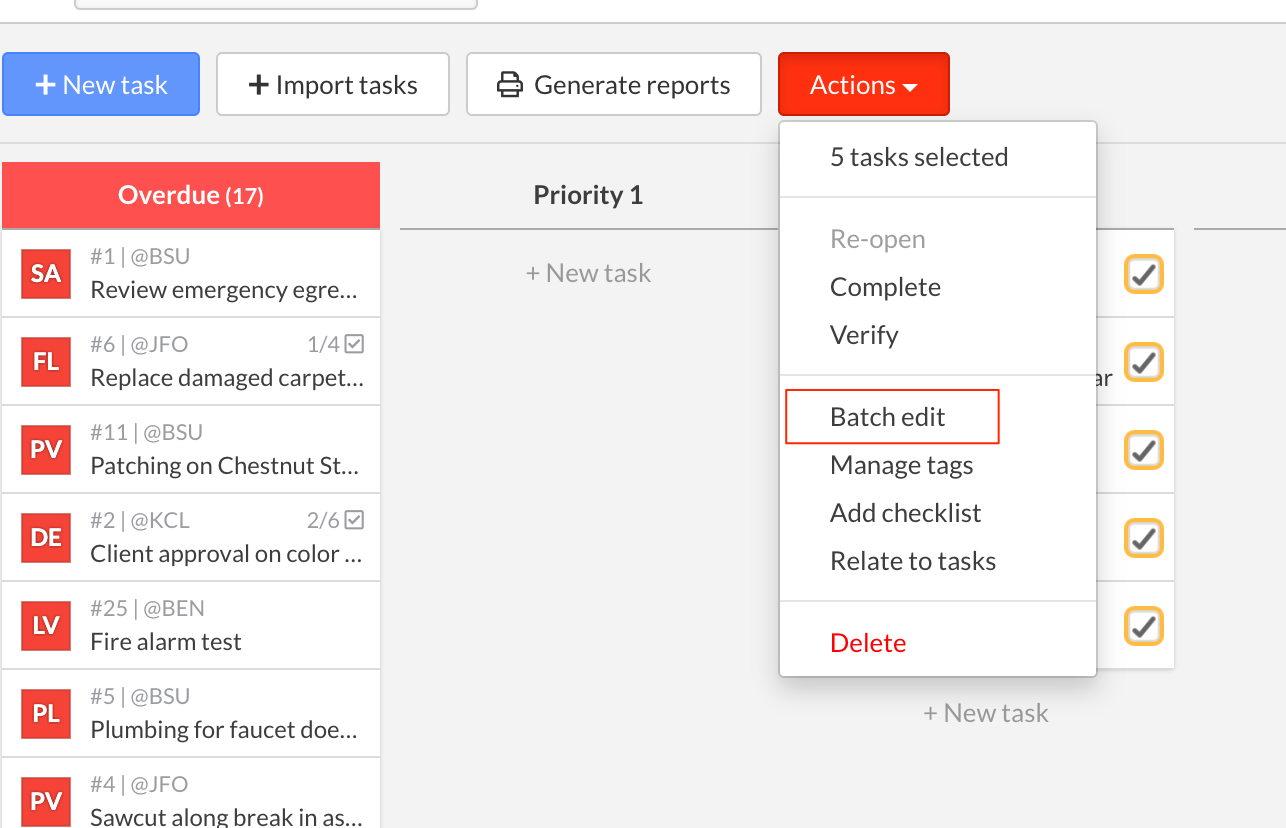Select Add checklist in the Actions menu
The image size is (1286, 828).
coord(905,513)
